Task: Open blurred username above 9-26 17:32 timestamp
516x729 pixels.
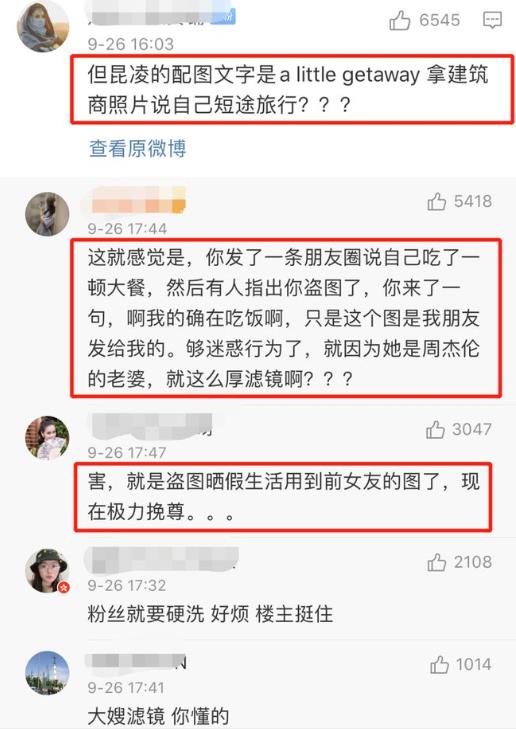Action: [x=162, y=560]
